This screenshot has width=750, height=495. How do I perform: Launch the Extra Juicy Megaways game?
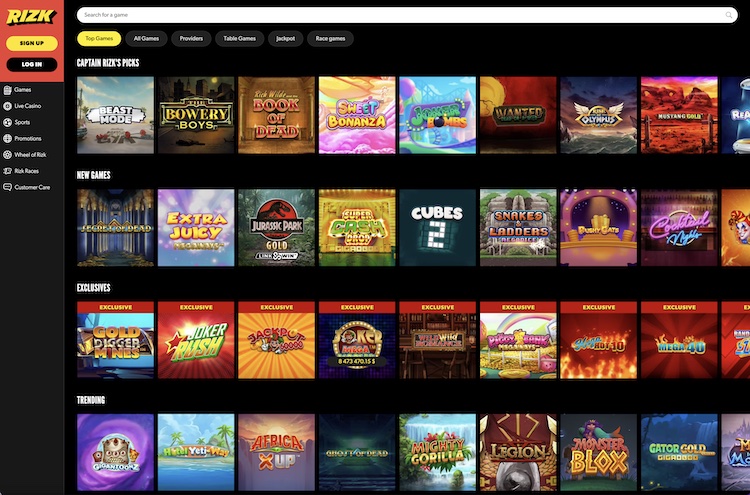[x=196, y=228]
